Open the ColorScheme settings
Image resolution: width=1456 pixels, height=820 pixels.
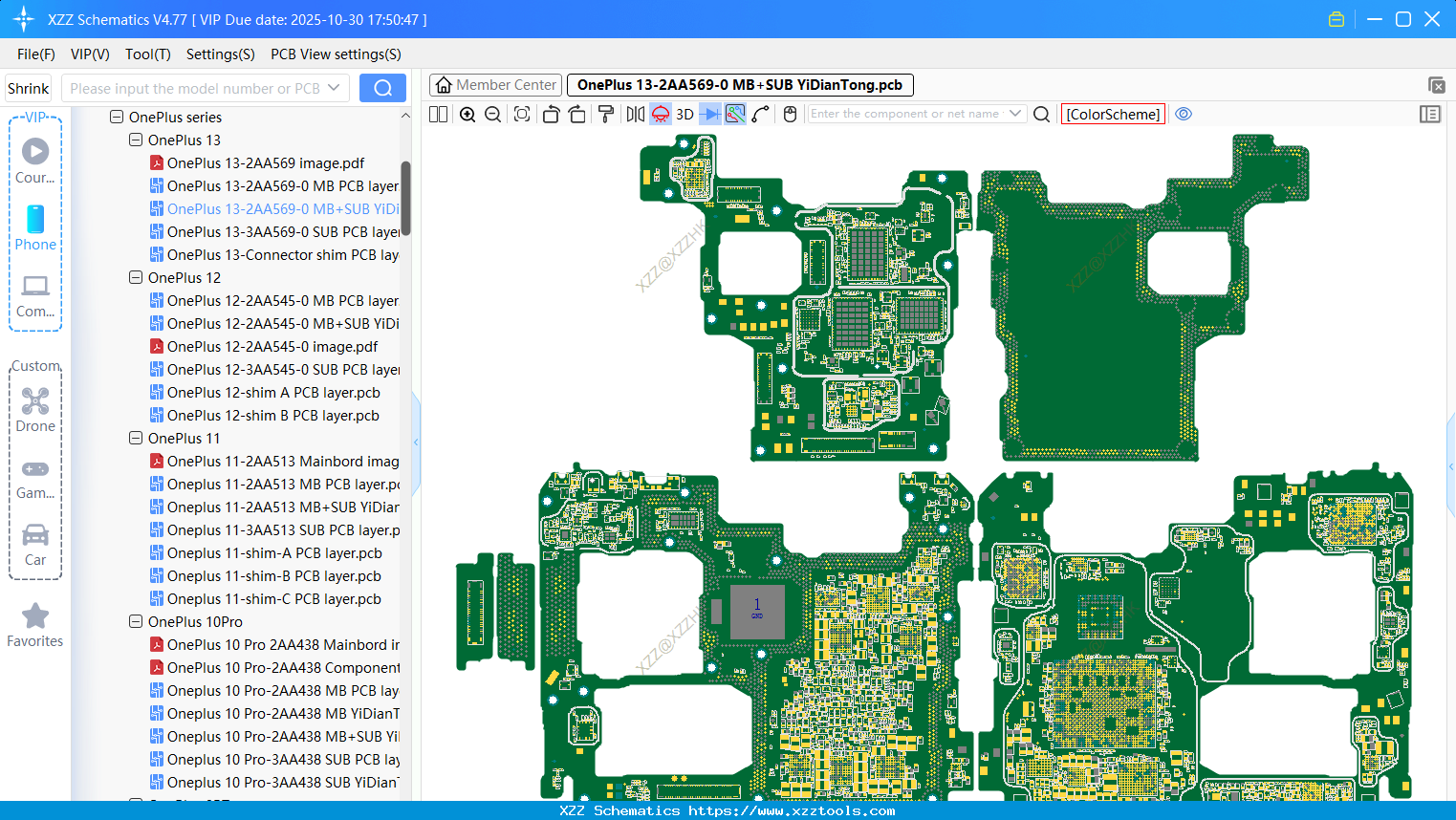point(1113,115)
